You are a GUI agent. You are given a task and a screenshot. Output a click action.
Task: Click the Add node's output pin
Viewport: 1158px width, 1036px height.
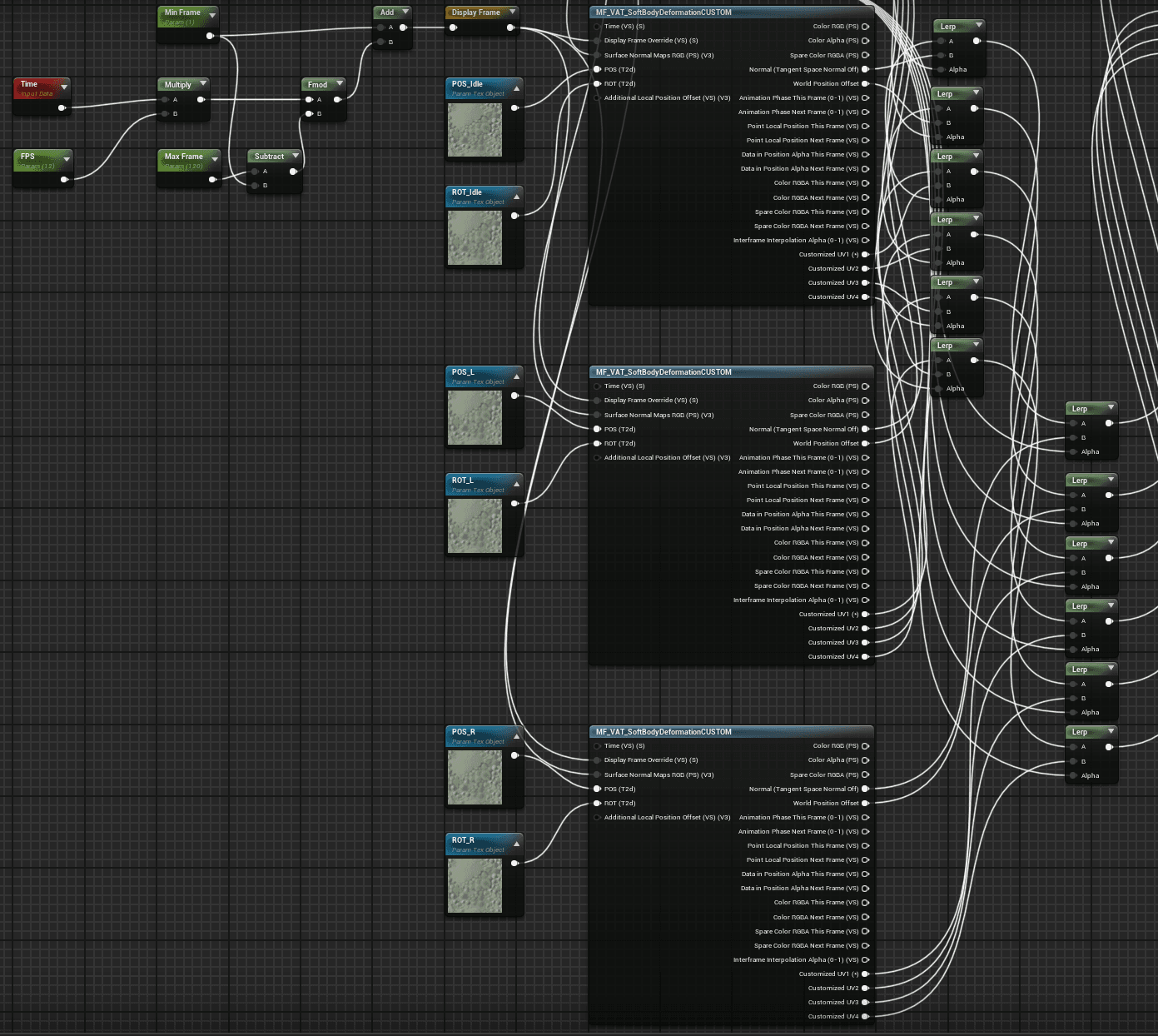(403, 27)
